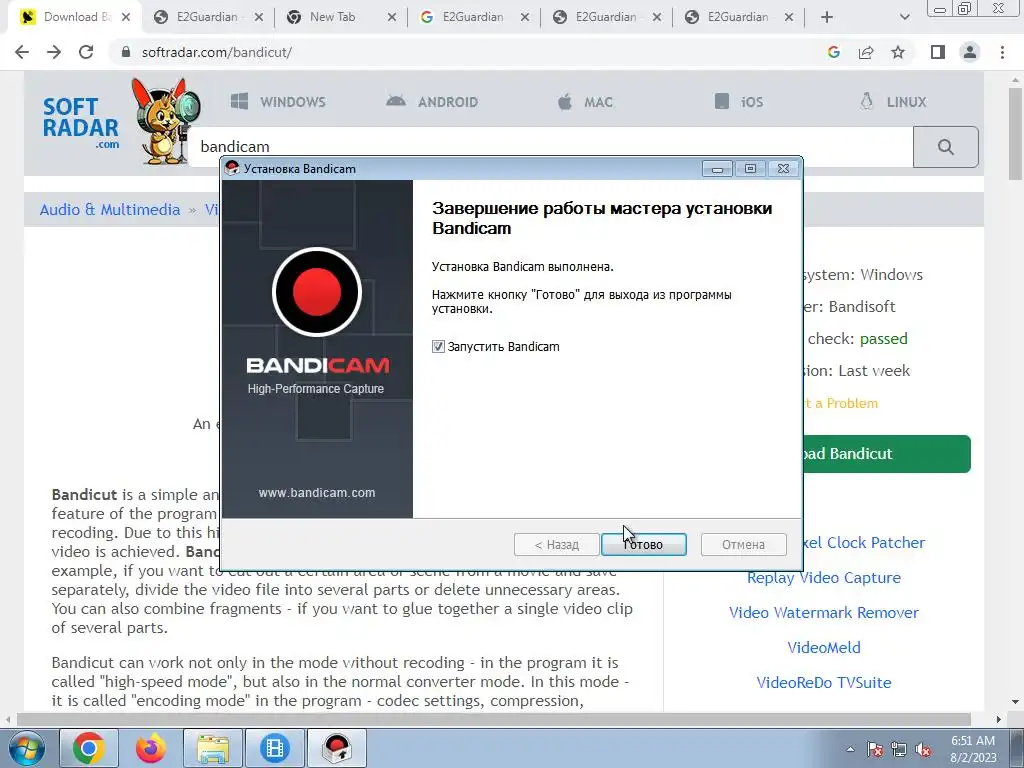Screen dimensions: 1024x768
Task: Show hidden tray icons arrow
Action: tap(850, 749)
